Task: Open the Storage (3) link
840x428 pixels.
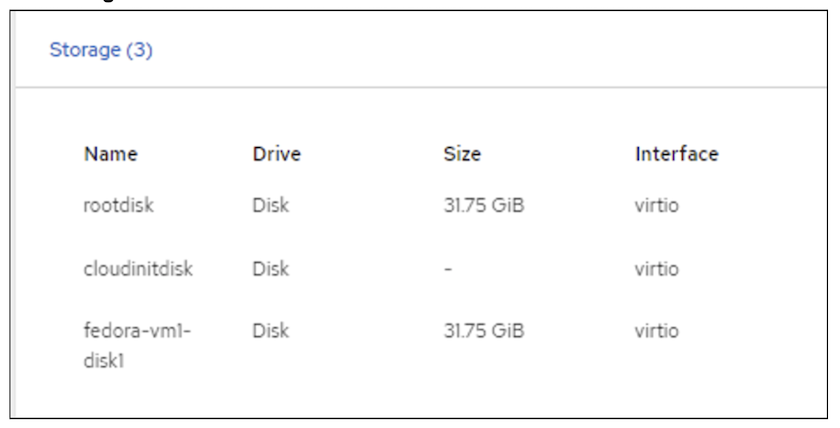Action: coord(100,50)
